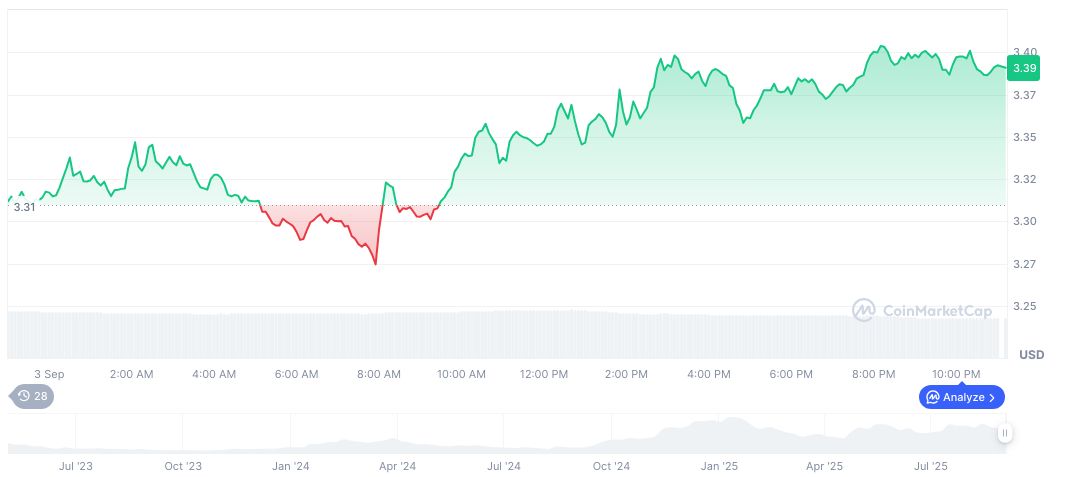Select Jan '24 on the range navigator
Screen dimensions: 1072x477
point(290,466)
